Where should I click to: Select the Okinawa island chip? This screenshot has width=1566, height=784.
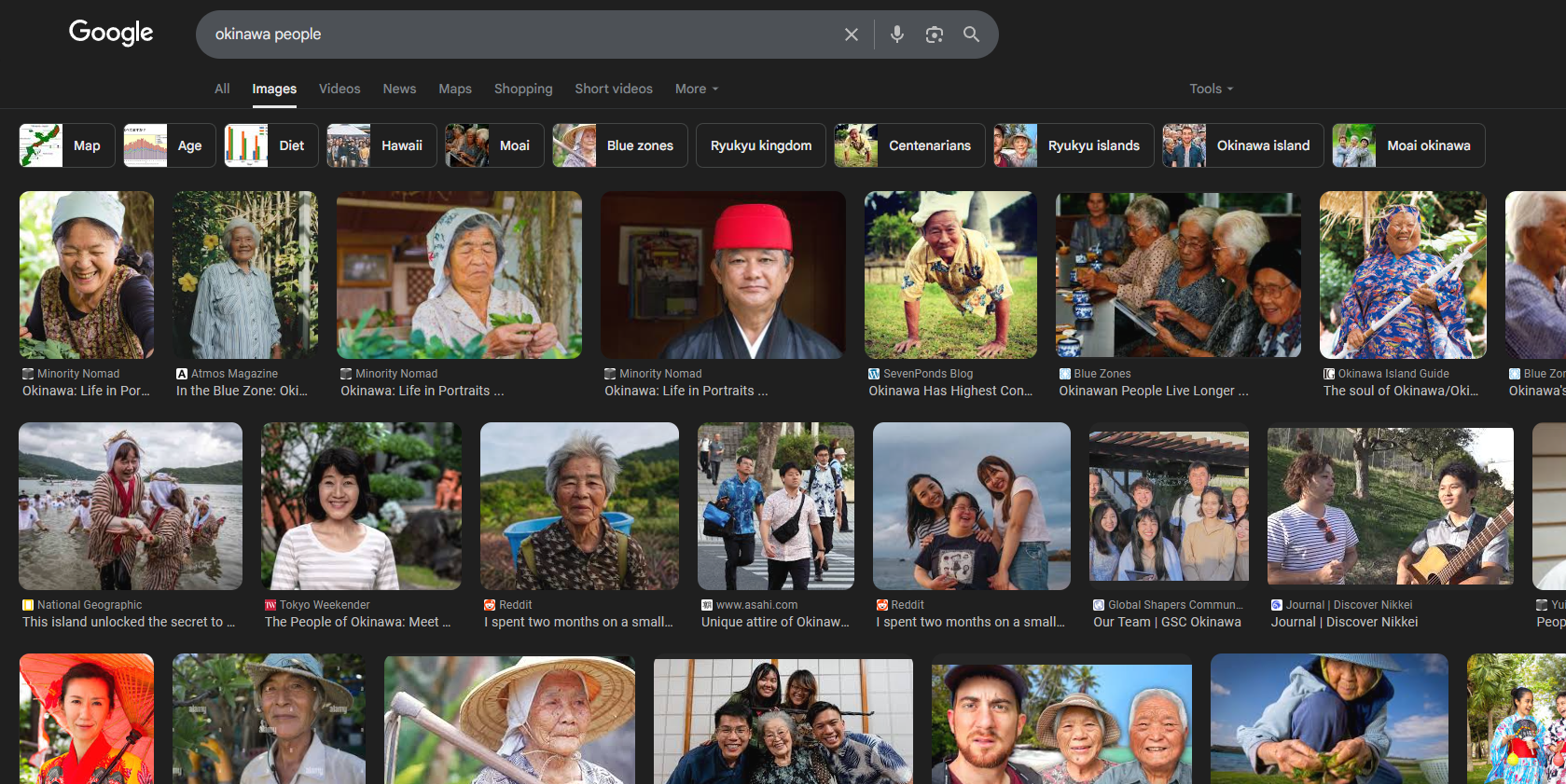1243,145
